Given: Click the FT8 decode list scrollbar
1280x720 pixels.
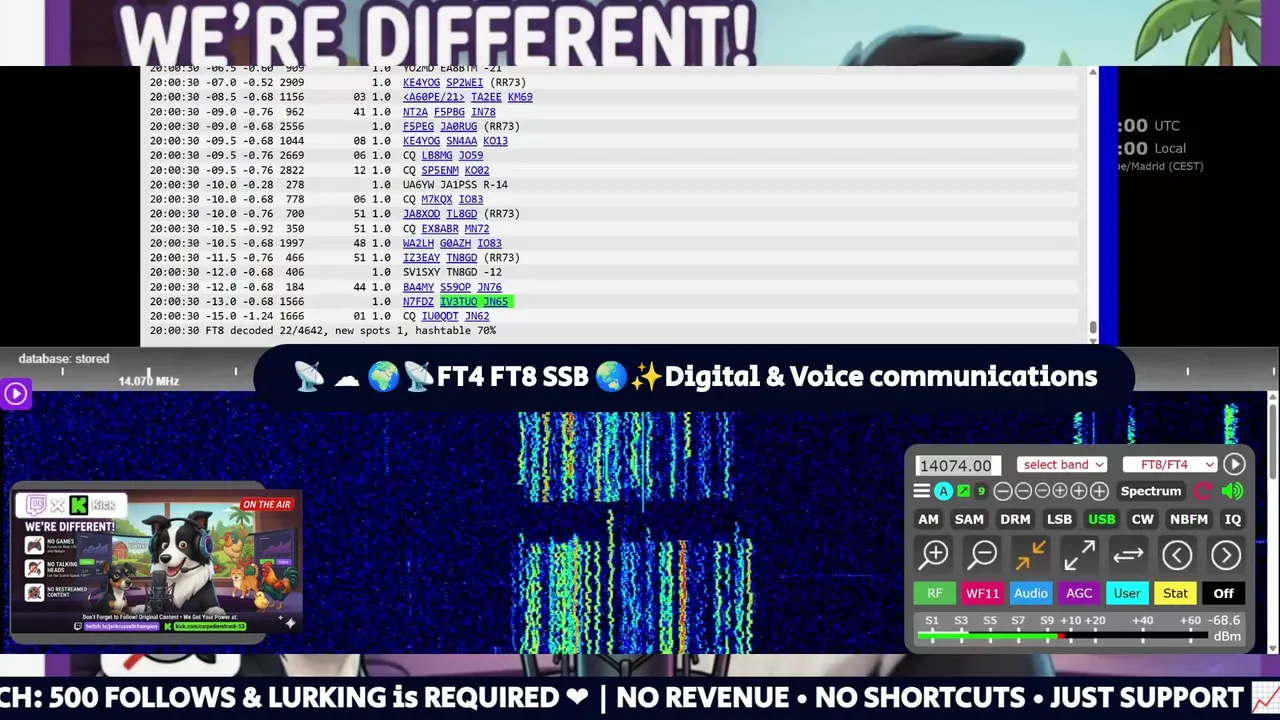Looking at the screenshot, I should (x=1092, y=205).
